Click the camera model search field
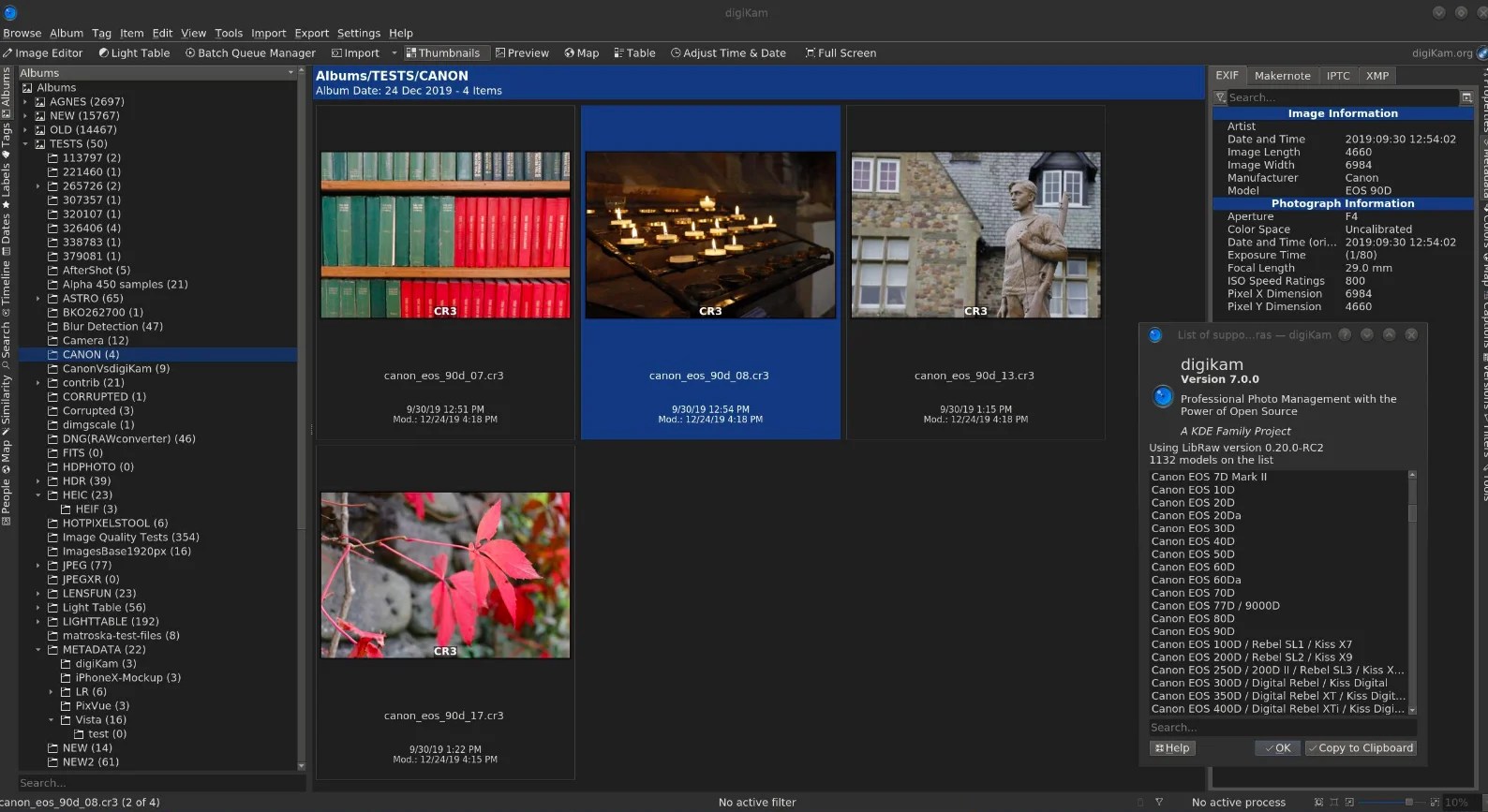The image size is (1488, 812). coord(1282,728)
